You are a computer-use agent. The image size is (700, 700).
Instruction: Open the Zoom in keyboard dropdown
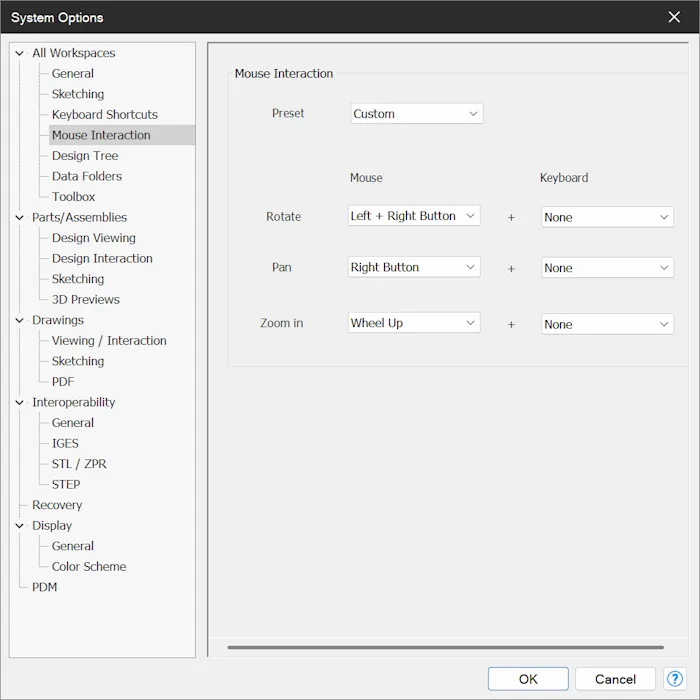click(x=607, y=324)
